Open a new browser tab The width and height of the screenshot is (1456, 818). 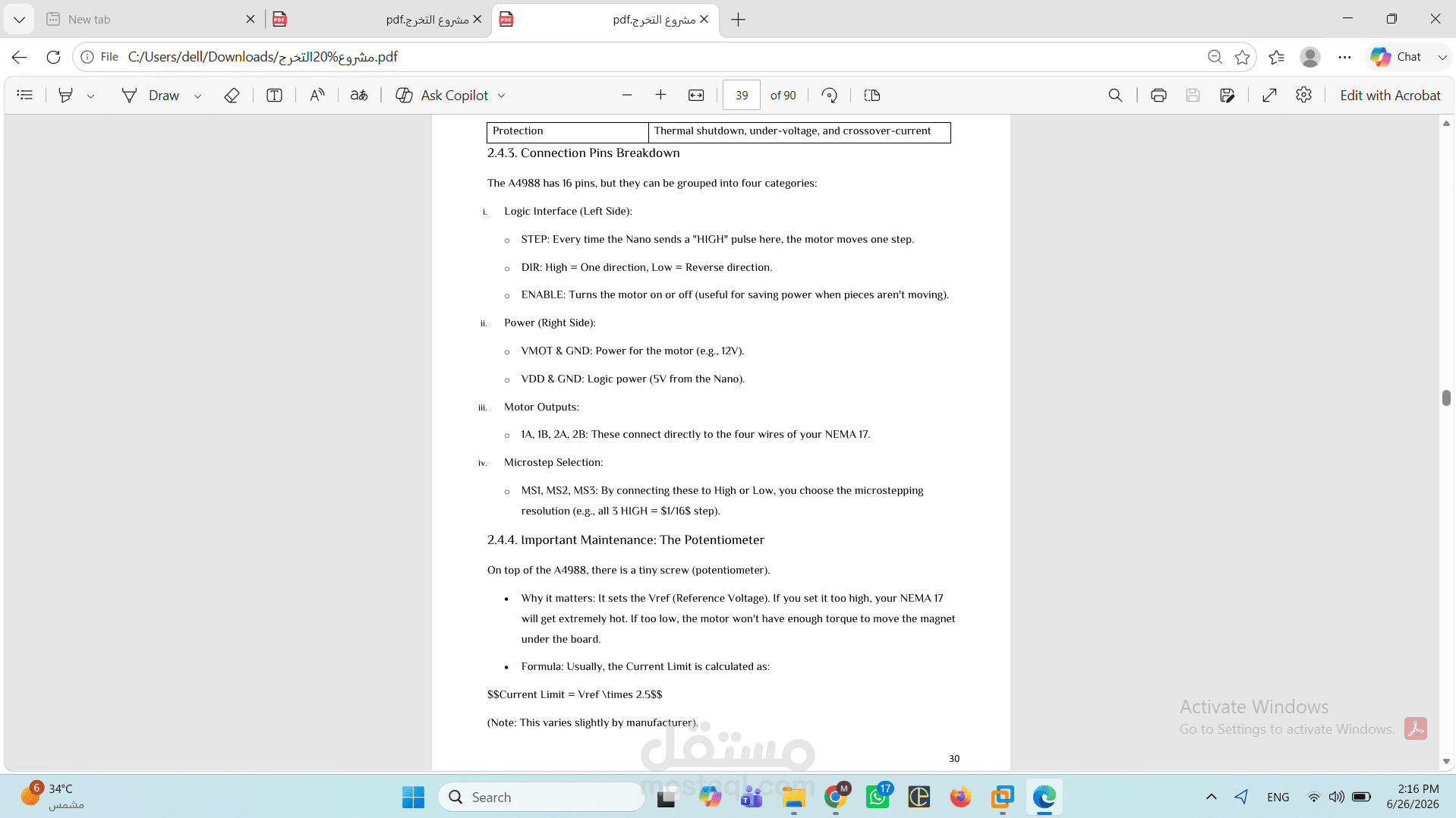(738, 20)
